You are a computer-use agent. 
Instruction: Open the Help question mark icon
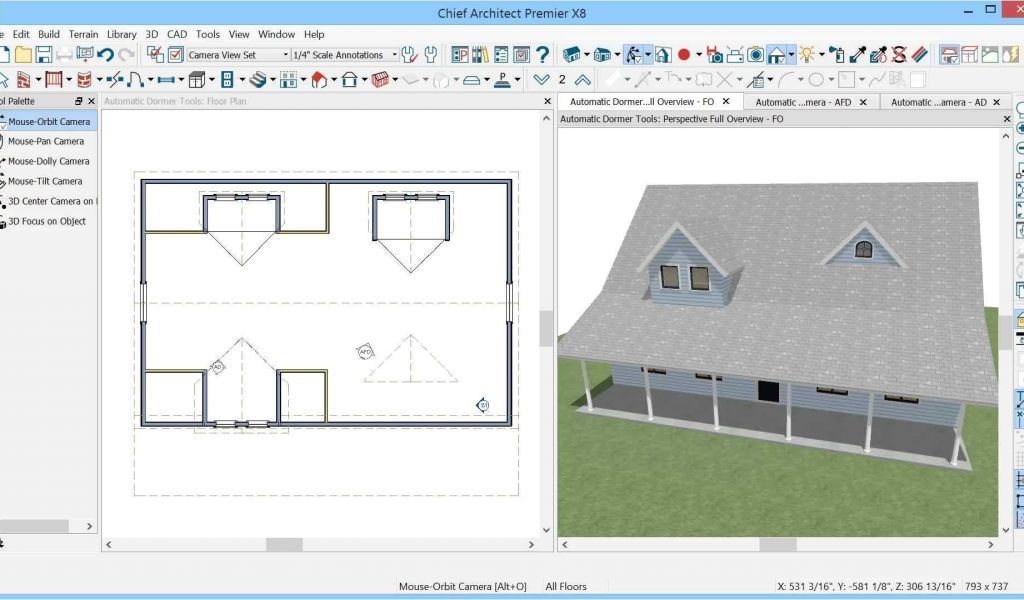(x=543, y=55)
